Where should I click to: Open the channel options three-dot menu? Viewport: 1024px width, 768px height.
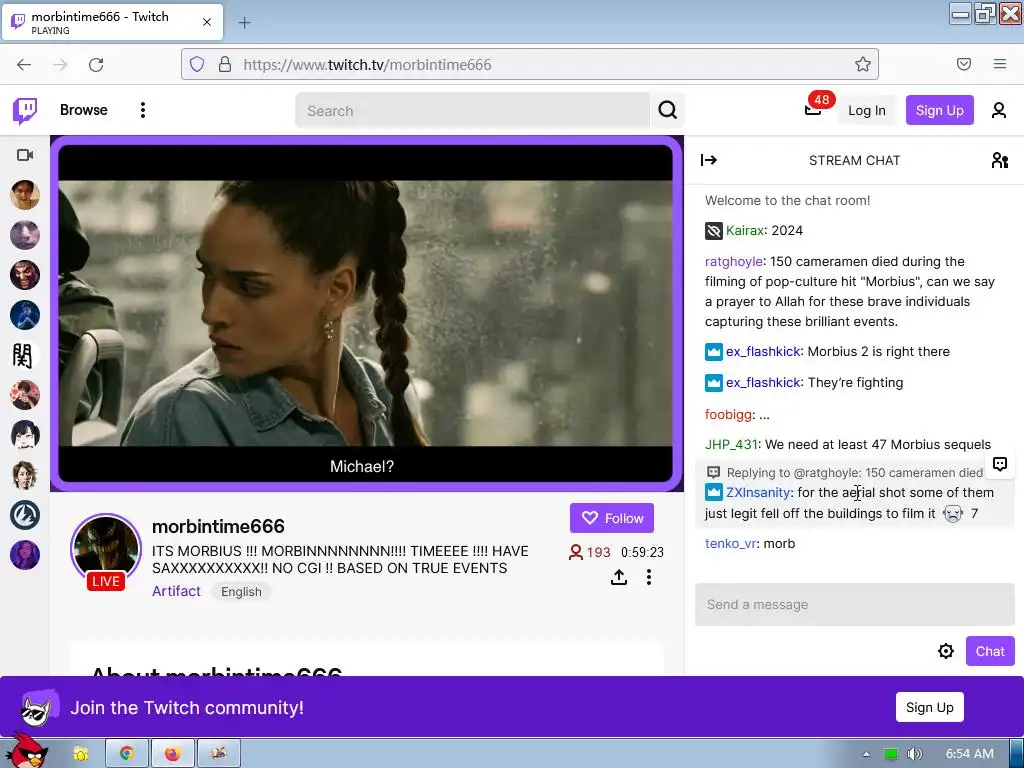[x=648, y=577]
